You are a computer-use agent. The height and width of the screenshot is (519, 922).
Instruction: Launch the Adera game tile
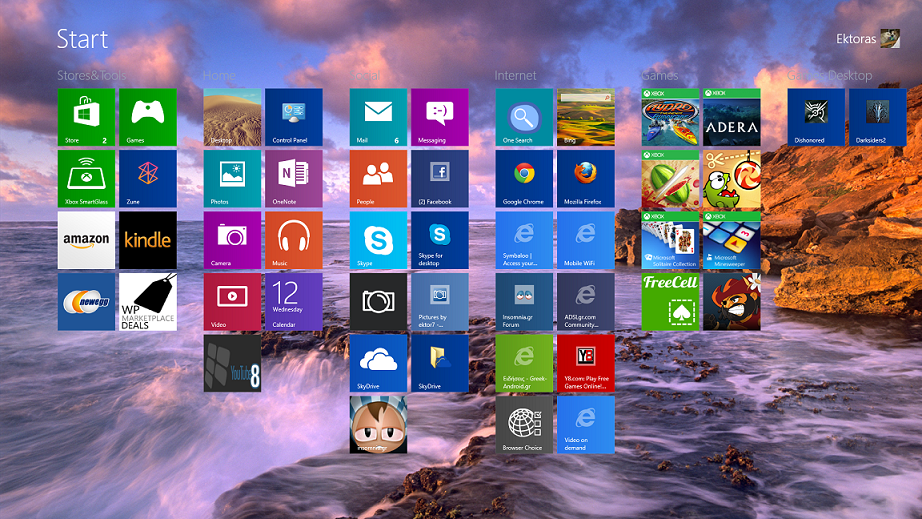point(731,117)
